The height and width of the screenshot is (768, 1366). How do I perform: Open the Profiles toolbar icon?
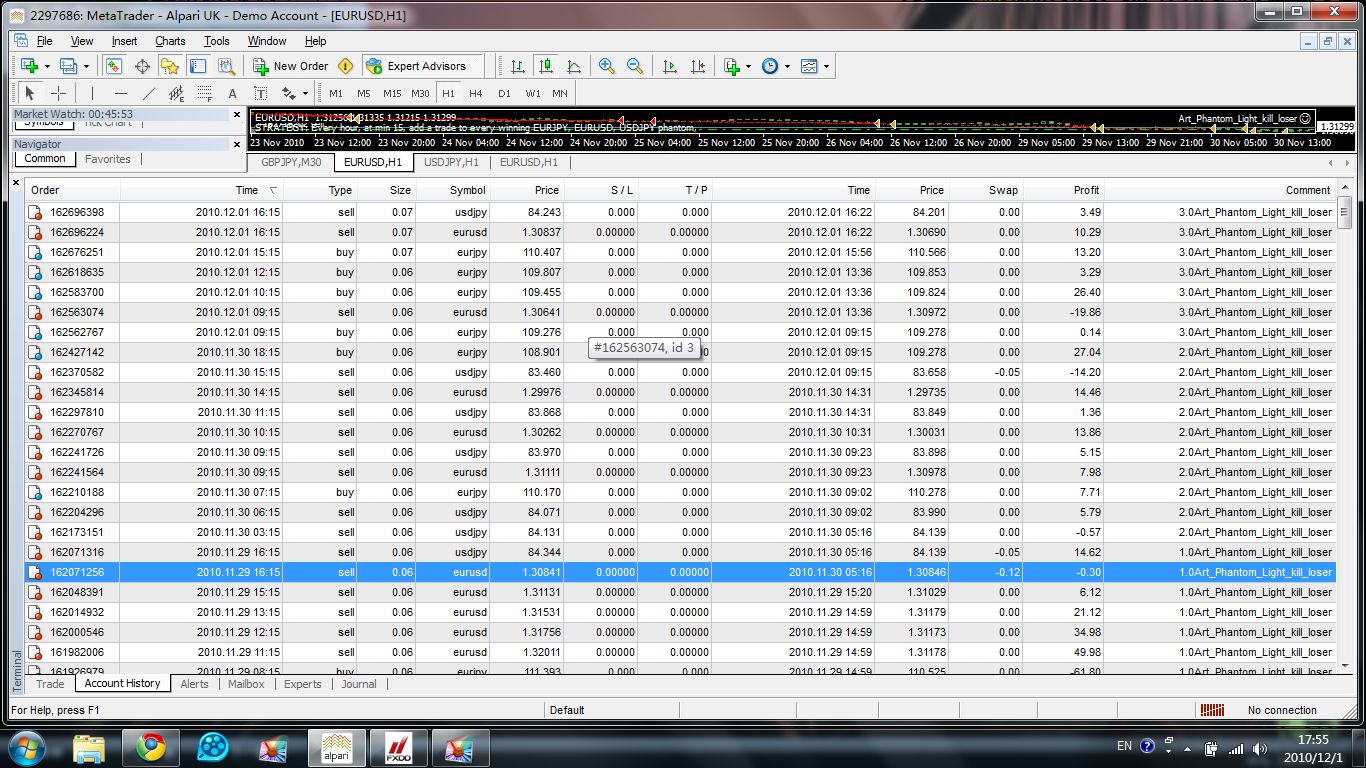(68, 66)
